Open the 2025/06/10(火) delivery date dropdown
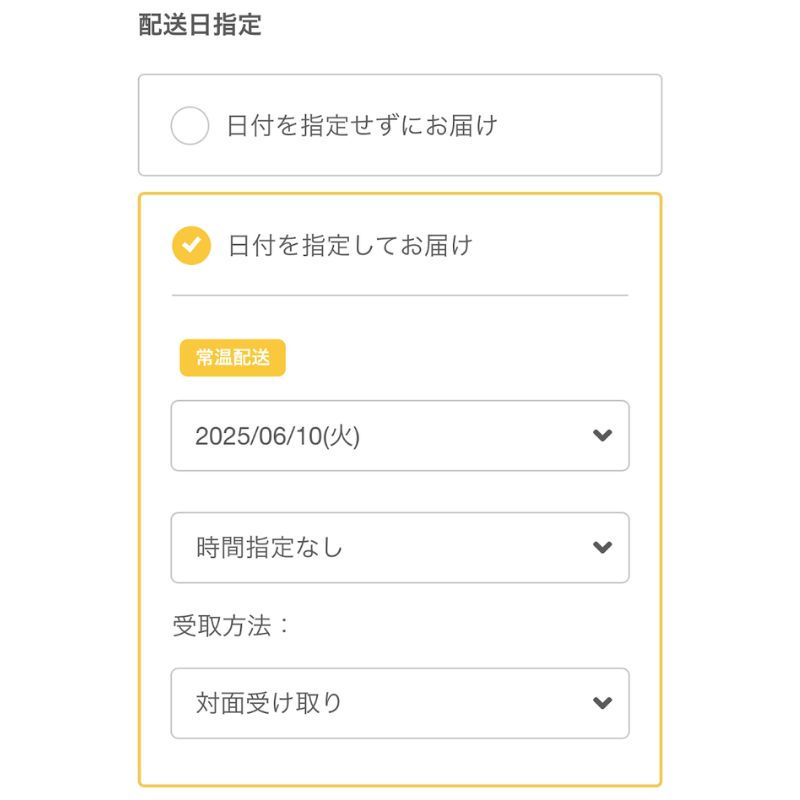This screenshot has width=800, height=800. pos(400,436)
